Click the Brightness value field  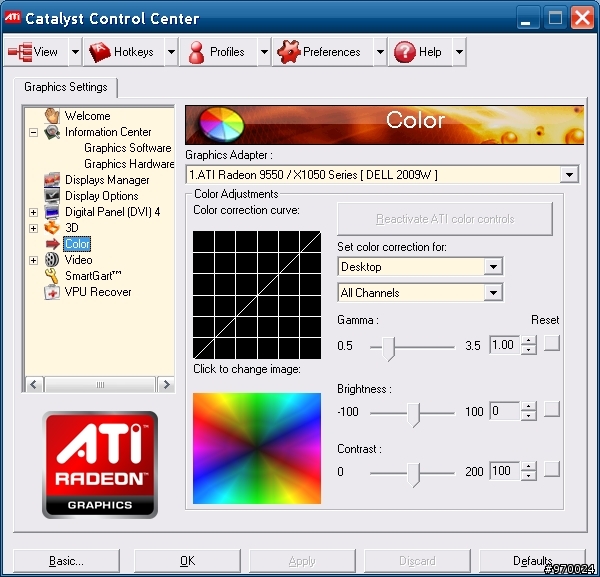(x=504, y=411)
